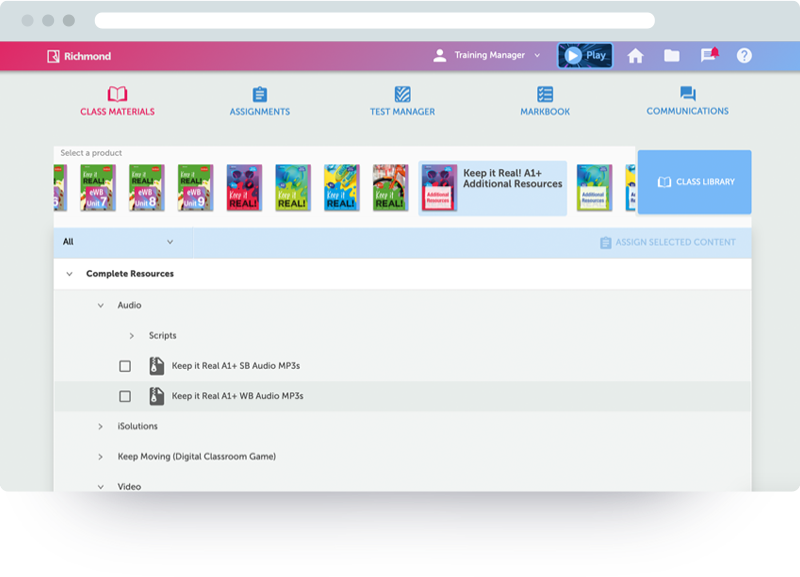
Task: Open notifications chat bell icon
Action: click(x=709, y=54)
